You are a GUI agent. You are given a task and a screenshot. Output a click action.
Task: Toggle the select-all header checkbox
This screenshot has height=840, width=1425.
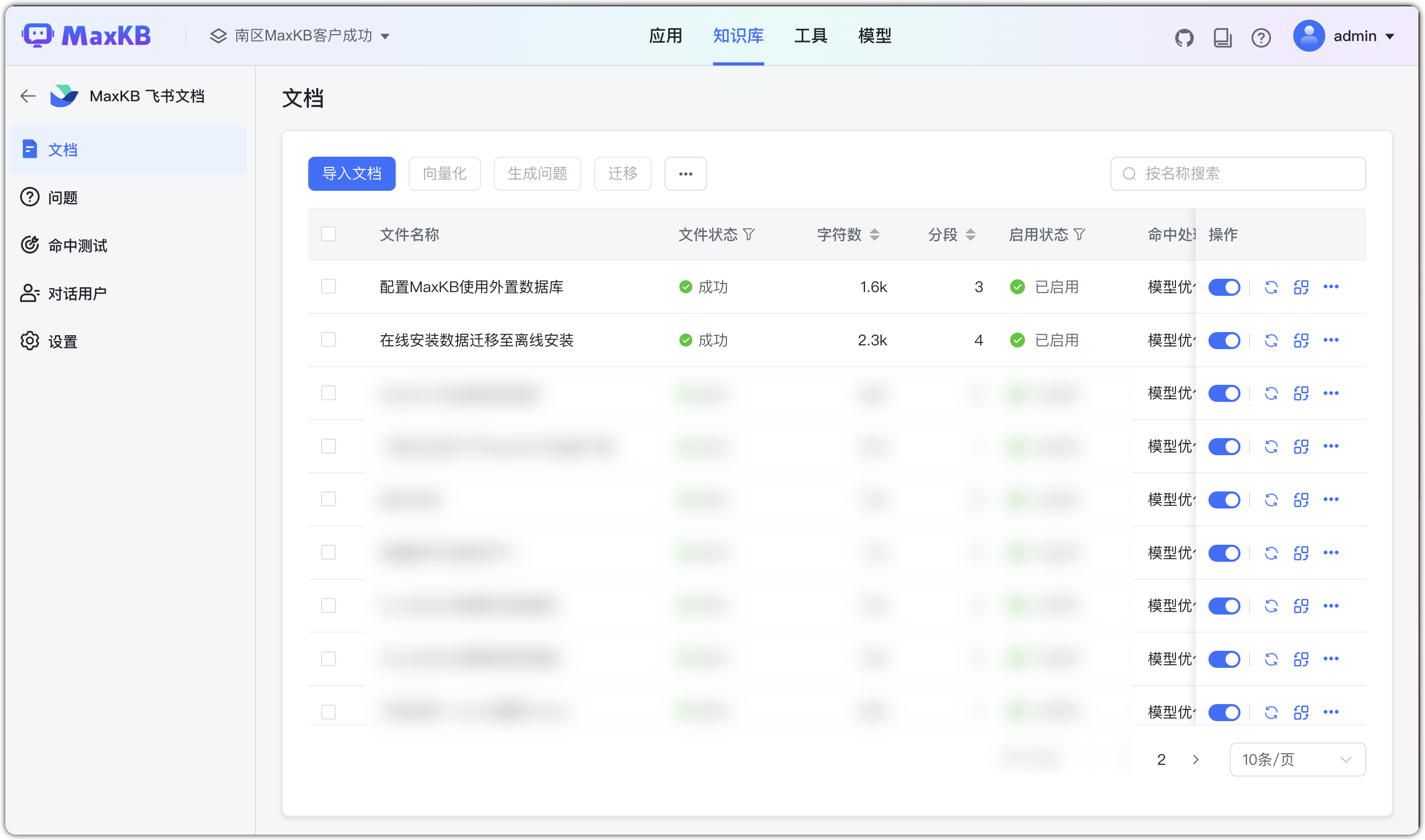pos(329,235)
